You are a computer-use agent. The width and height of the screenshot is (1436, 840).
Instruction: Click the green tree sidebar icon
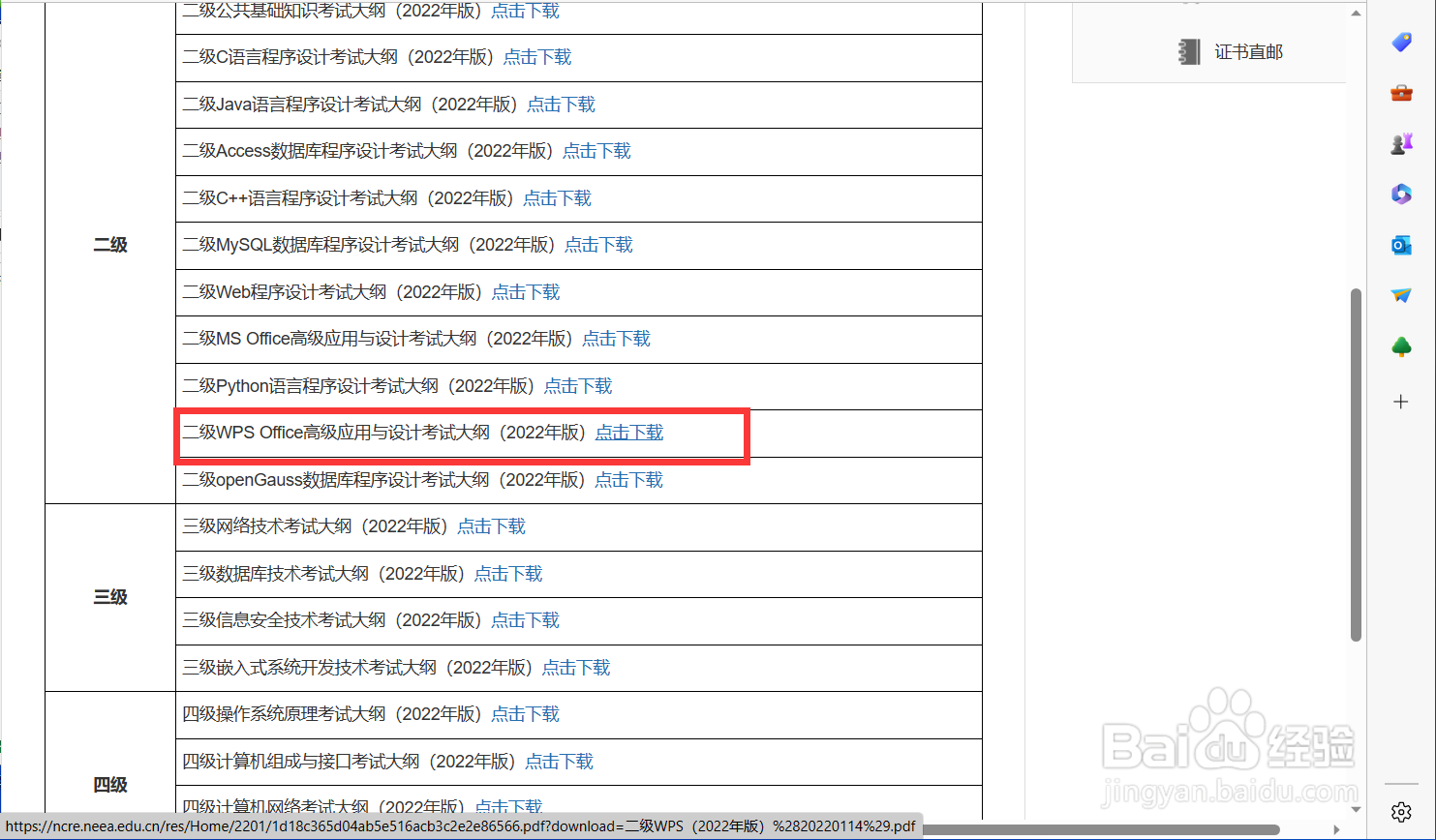[1401, 347]
